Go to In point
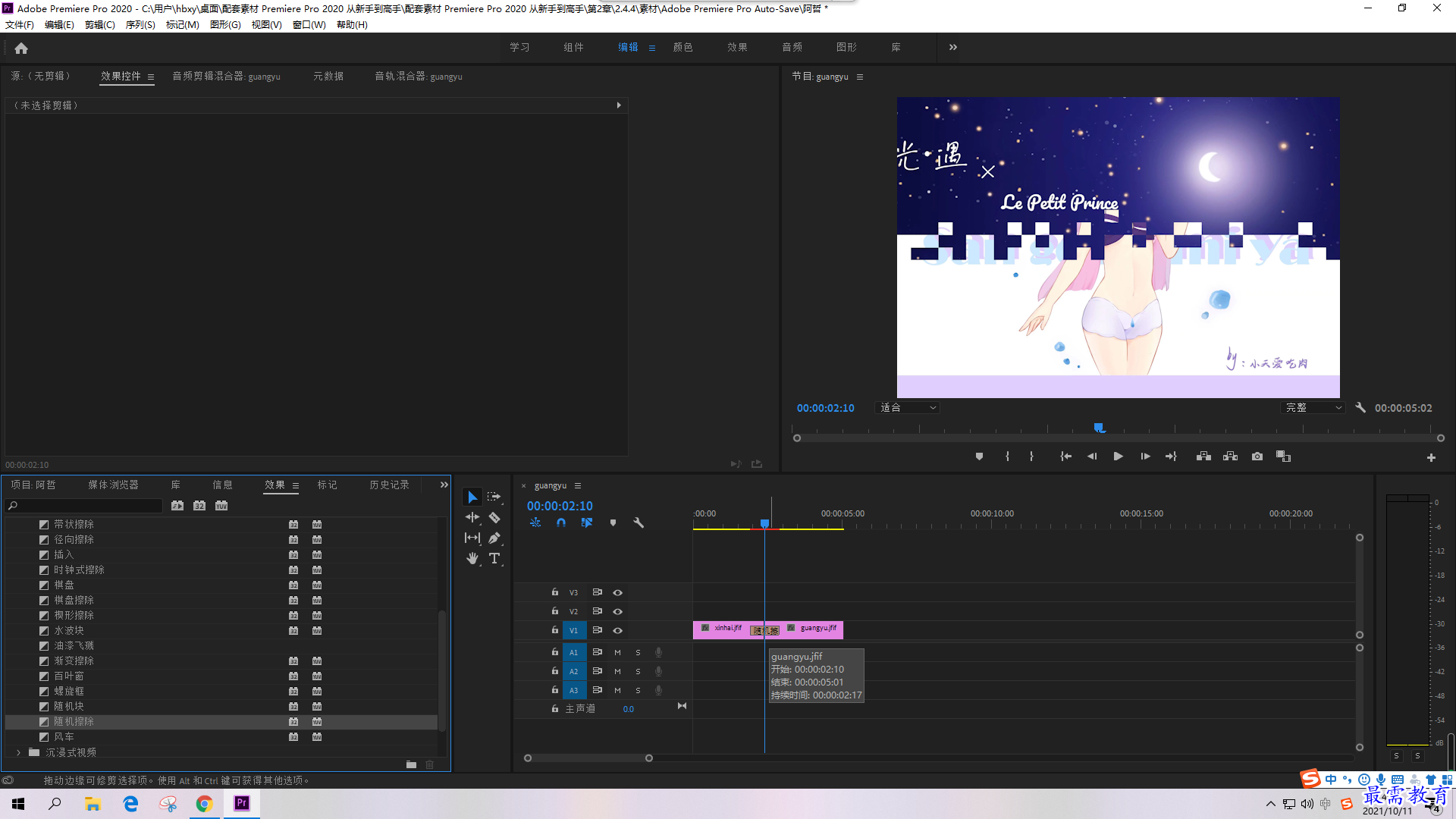 [x=1065, y=457]
